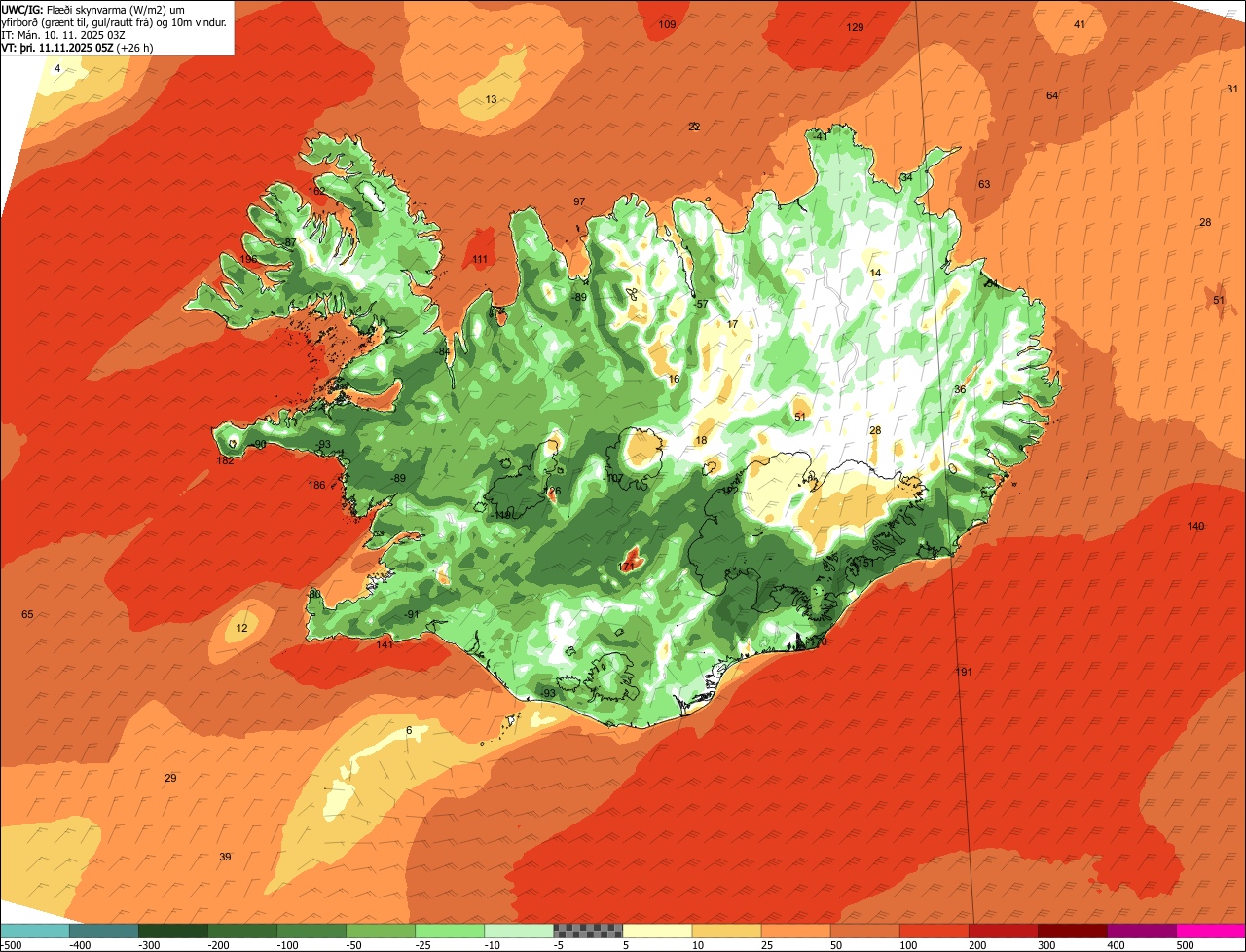Click the map value '111' in the red bay
The width and height of the screenshot is (1246, 952).
coord(480,259)
